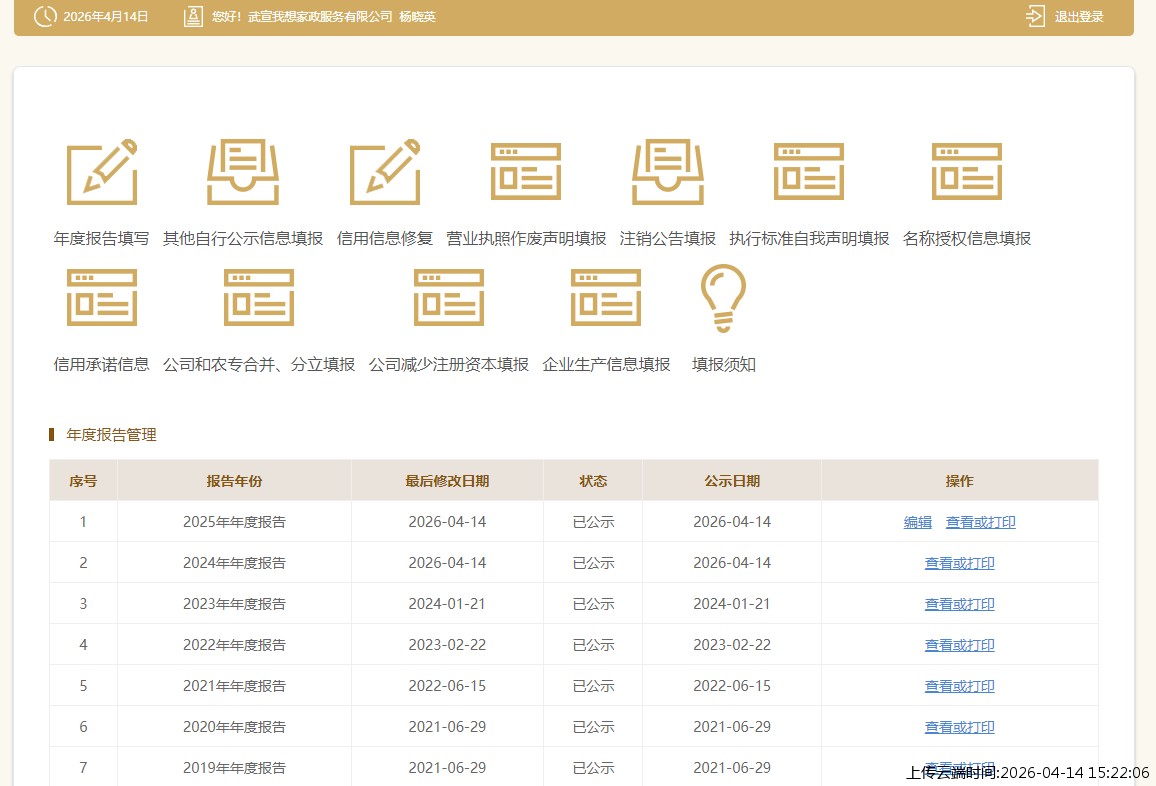1156x786 pixels.
Task: Open 查看或打印 for 2021年度报告
Action: [x=959, y=686]
